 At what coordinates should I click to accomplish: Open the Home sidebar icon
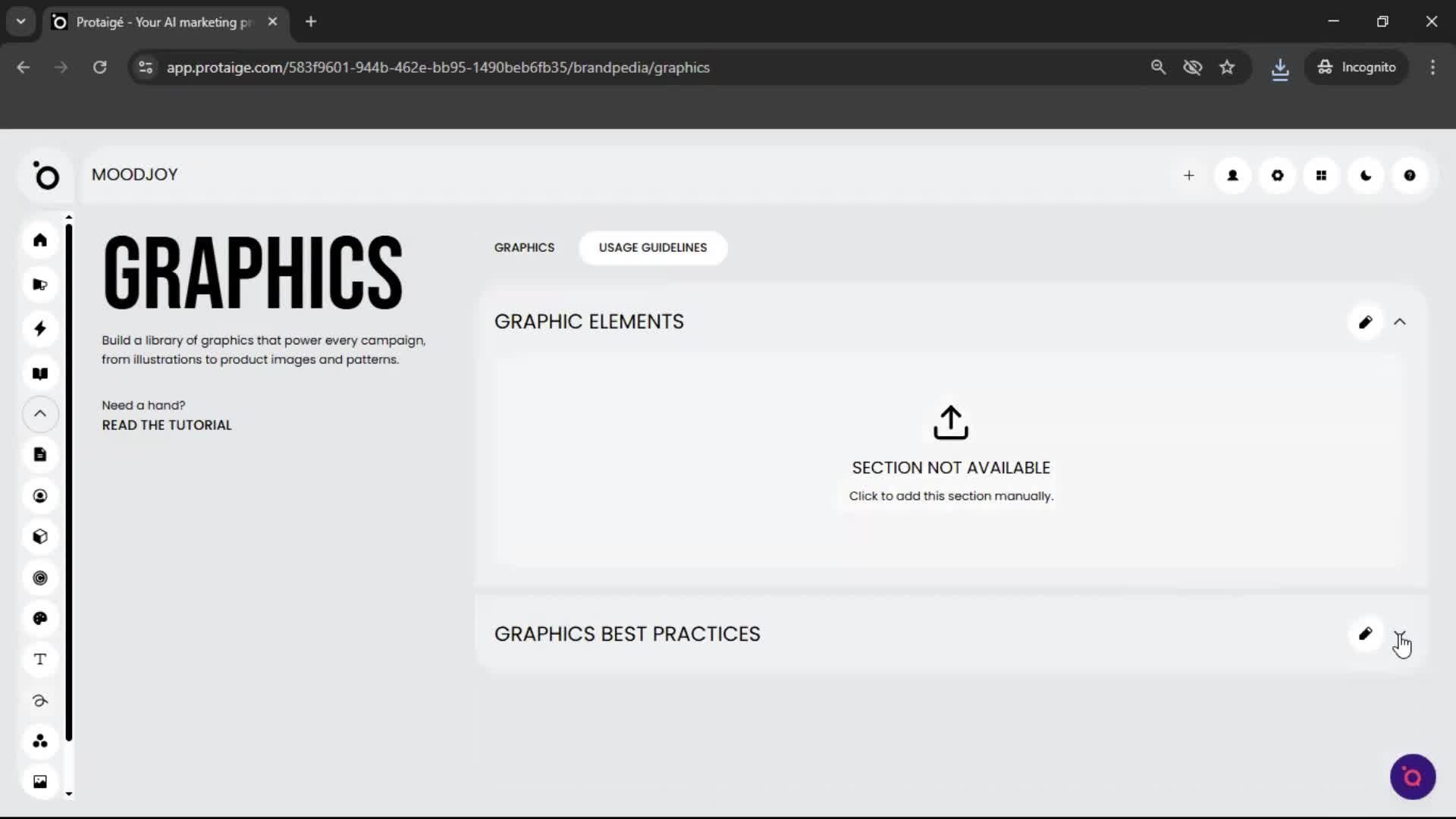[x=39, y=240]
